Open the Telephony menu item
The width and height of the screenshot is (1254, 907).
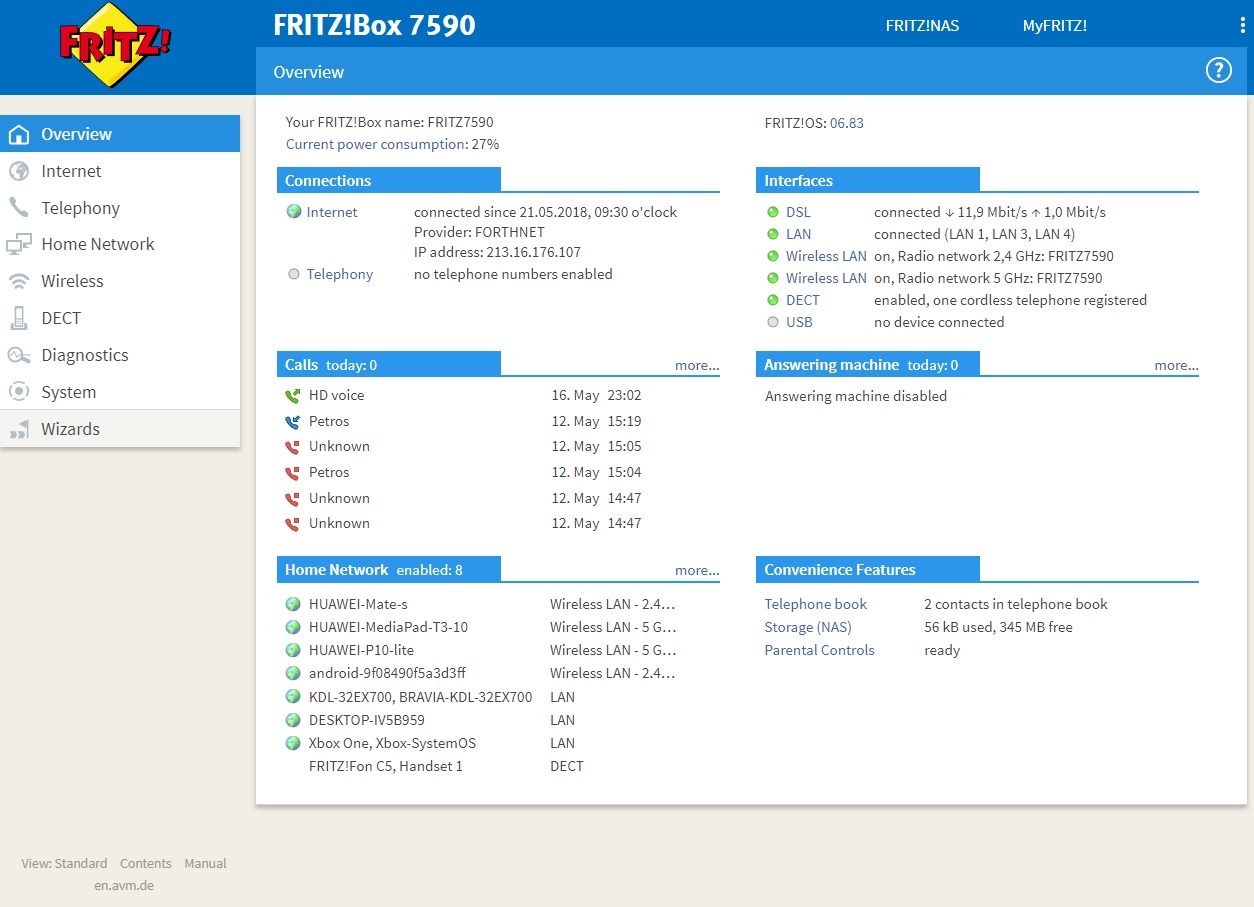point(120,208)
